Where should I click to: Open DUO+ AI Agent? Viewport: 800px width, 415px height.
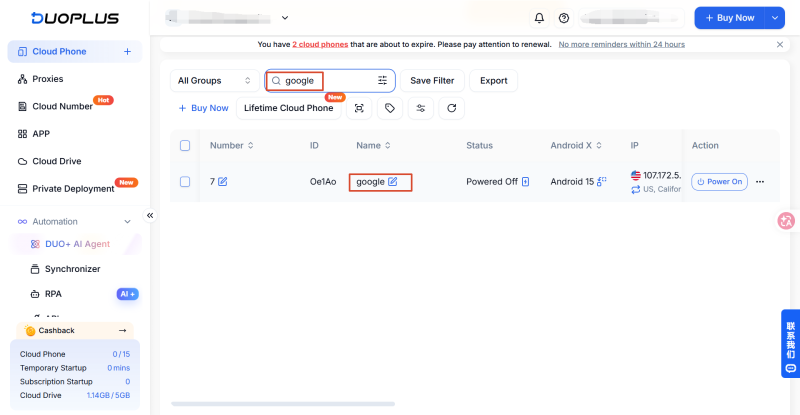click(77, 244)
